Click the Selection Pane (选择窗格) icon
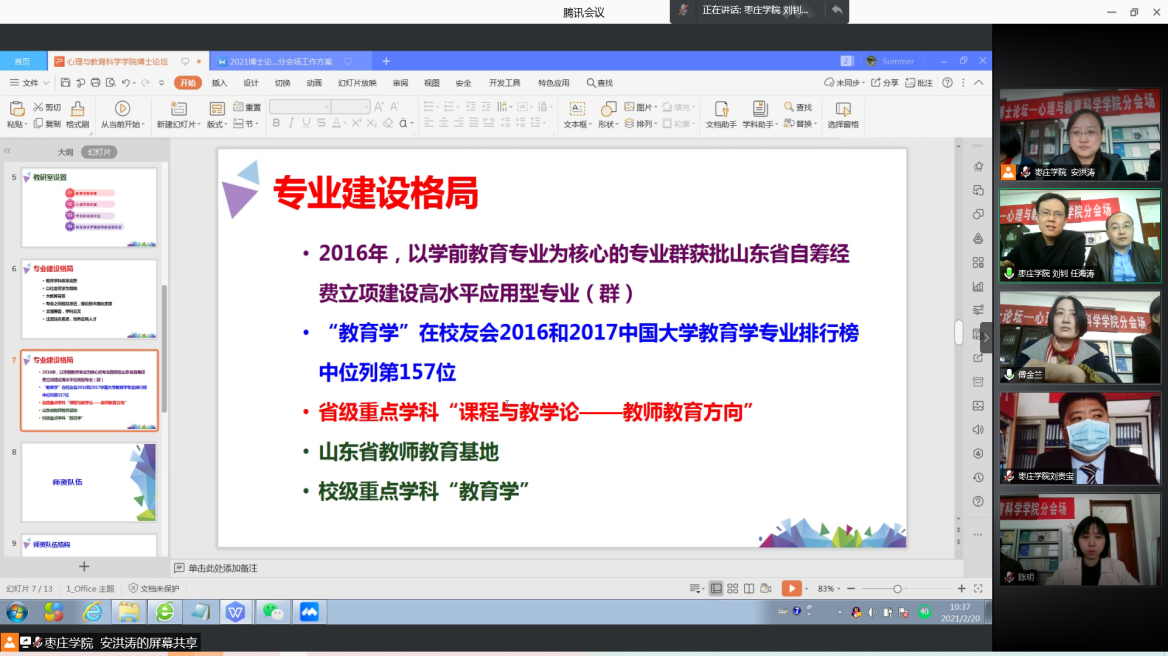Viewport: 1168px width, 656px height. pos(842,108)
